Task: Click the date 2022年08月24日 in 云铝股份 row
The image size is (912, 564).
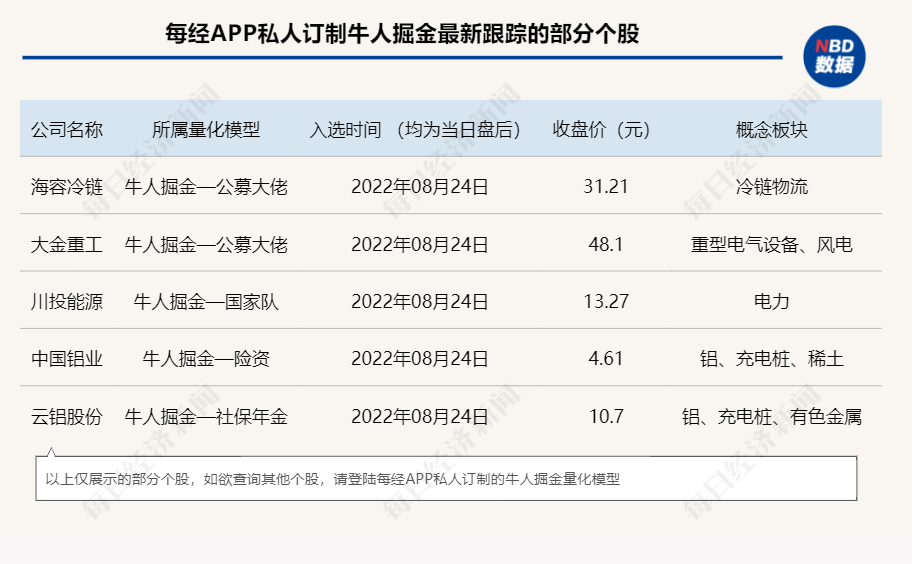Action: pyautogui.click(x=419, y=416)
